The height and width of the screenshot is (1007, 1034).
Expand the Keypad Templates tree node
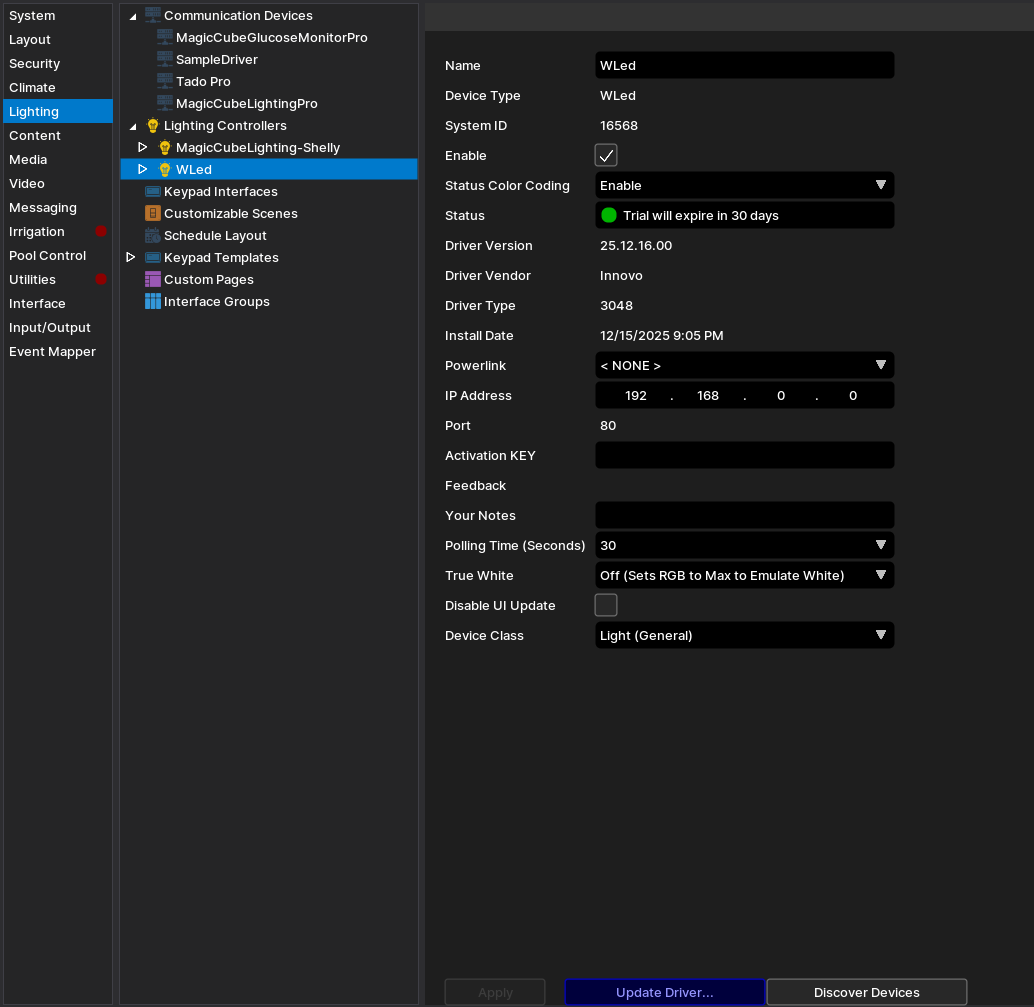pyautogui.click(x=131, y=258)
